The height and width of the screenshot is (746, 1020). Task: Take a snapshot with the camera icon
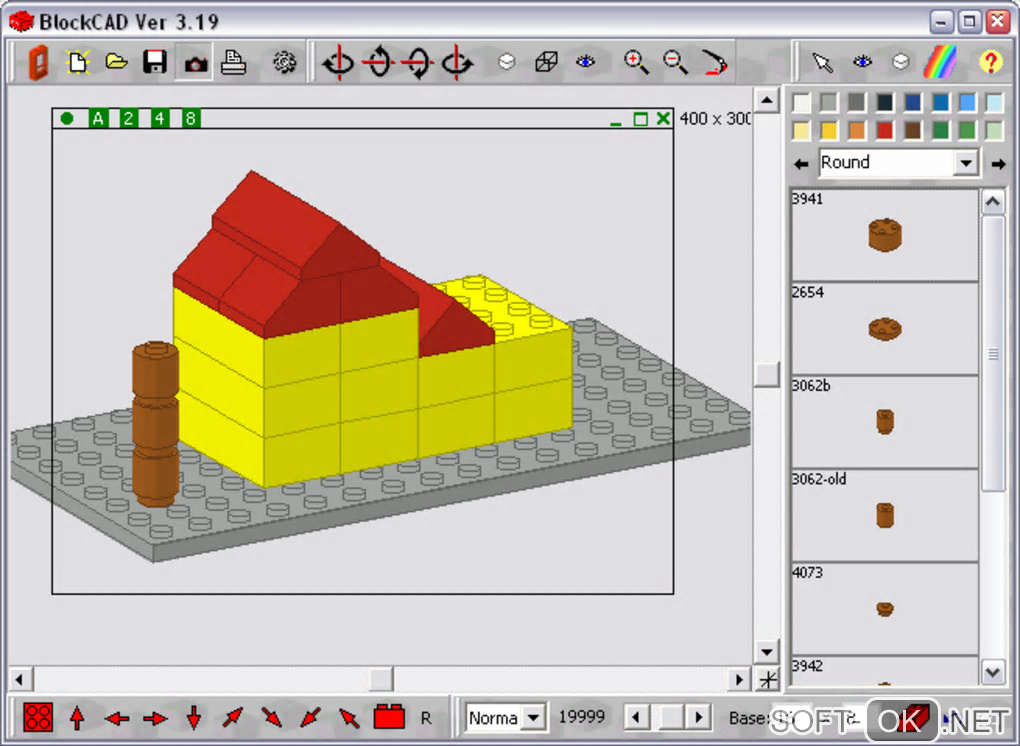point(194,62)
